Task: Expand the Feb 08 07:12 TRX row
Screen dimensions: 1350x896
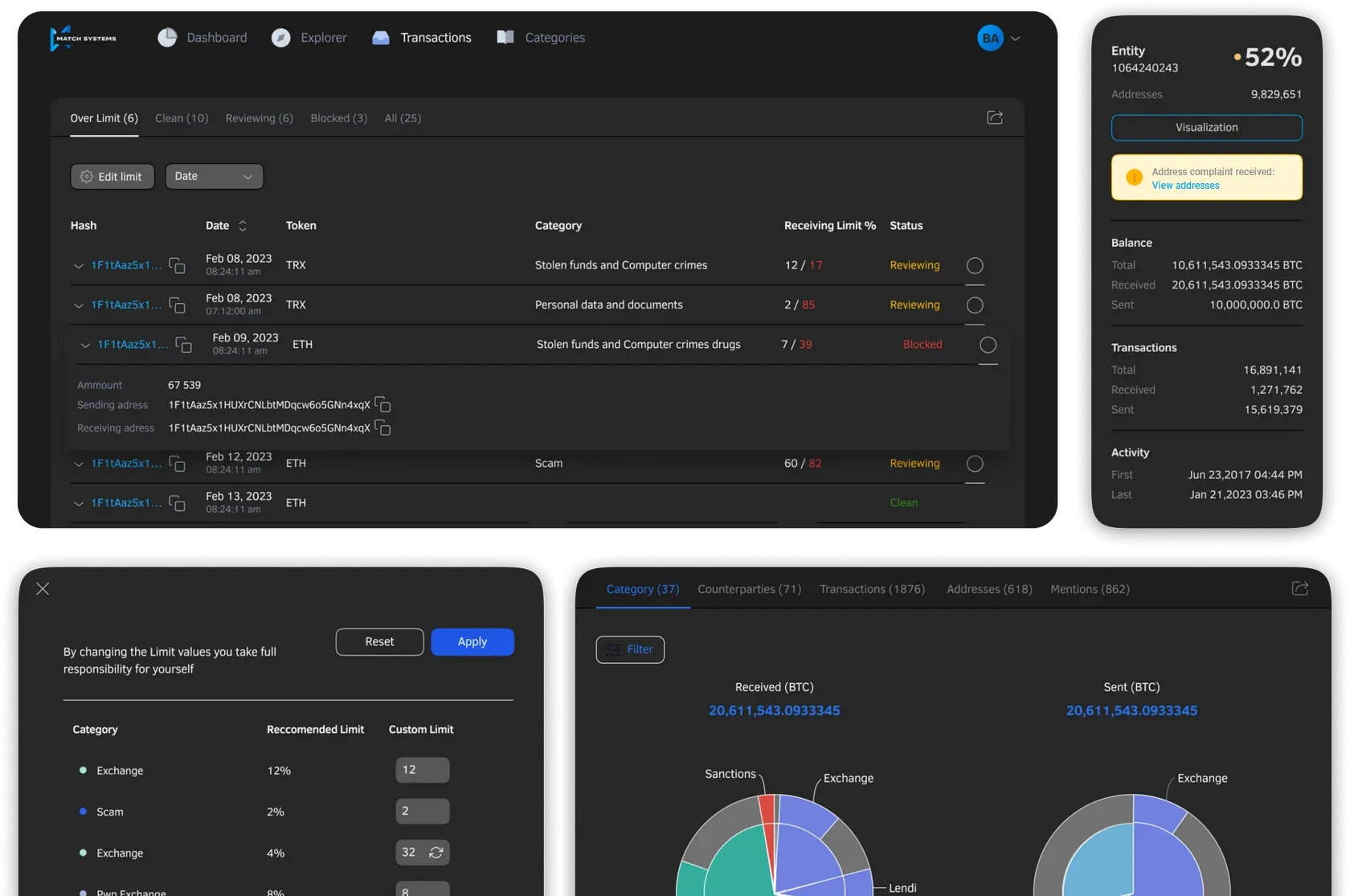Action: tap(79, 305)
